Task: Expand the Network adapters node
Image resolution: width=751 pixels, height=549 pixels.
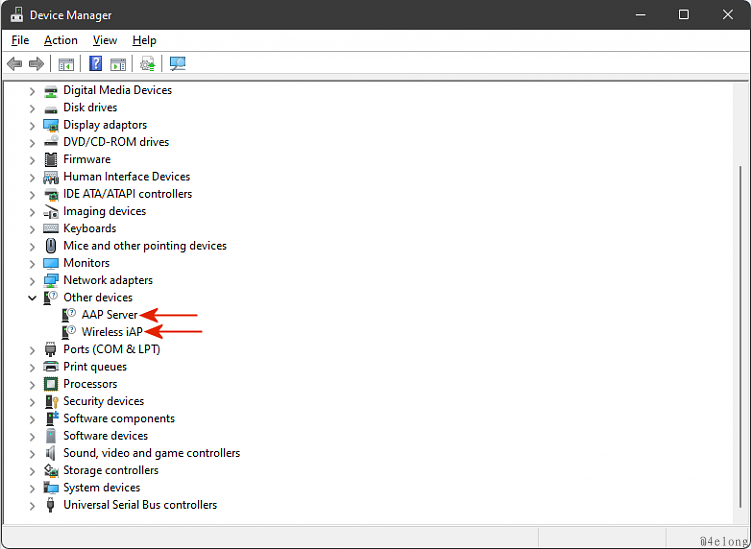Action: pos(32,281)
